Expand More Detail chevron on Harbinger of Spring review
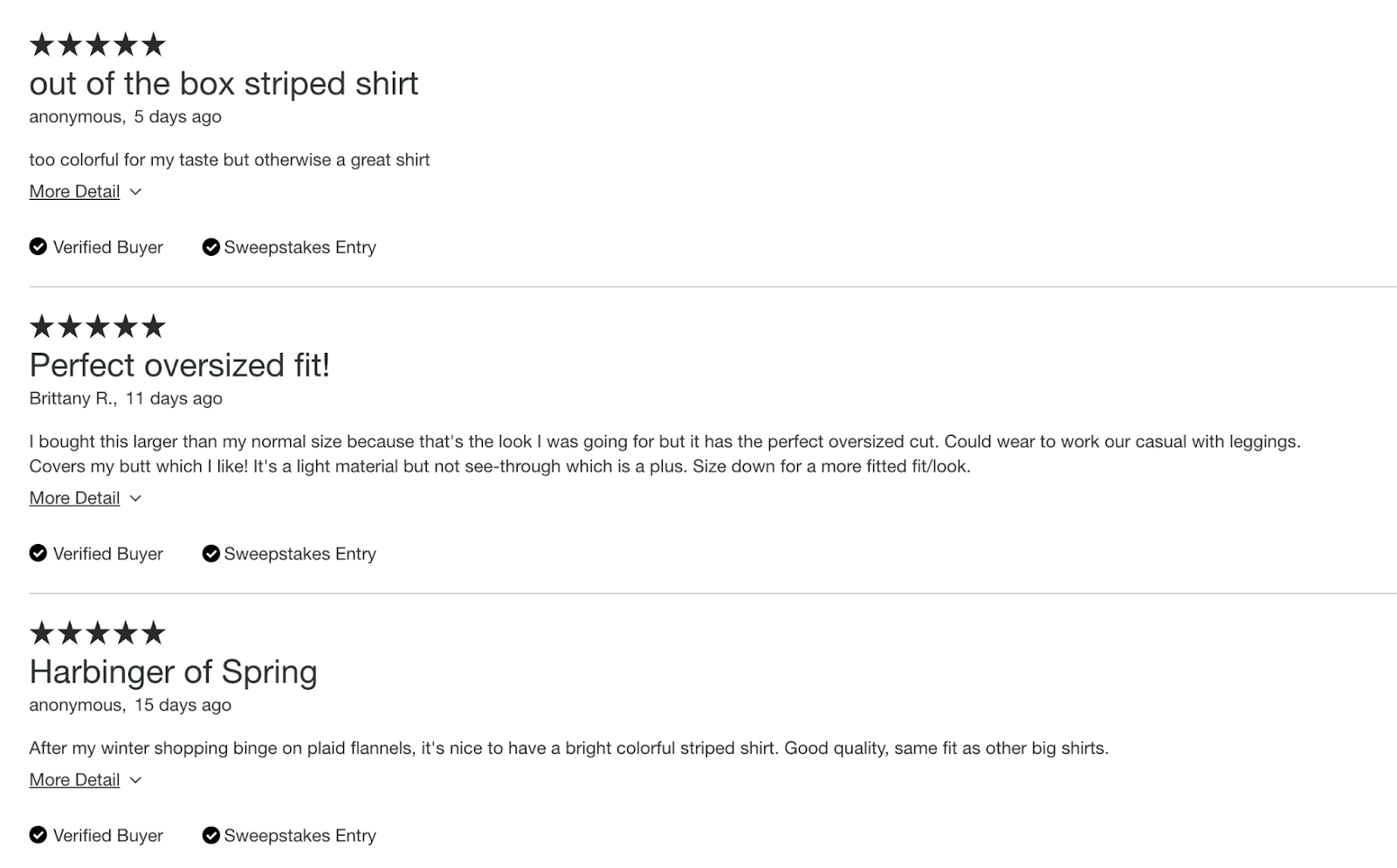The image size is (1397, 868). (x=135, y=781)
